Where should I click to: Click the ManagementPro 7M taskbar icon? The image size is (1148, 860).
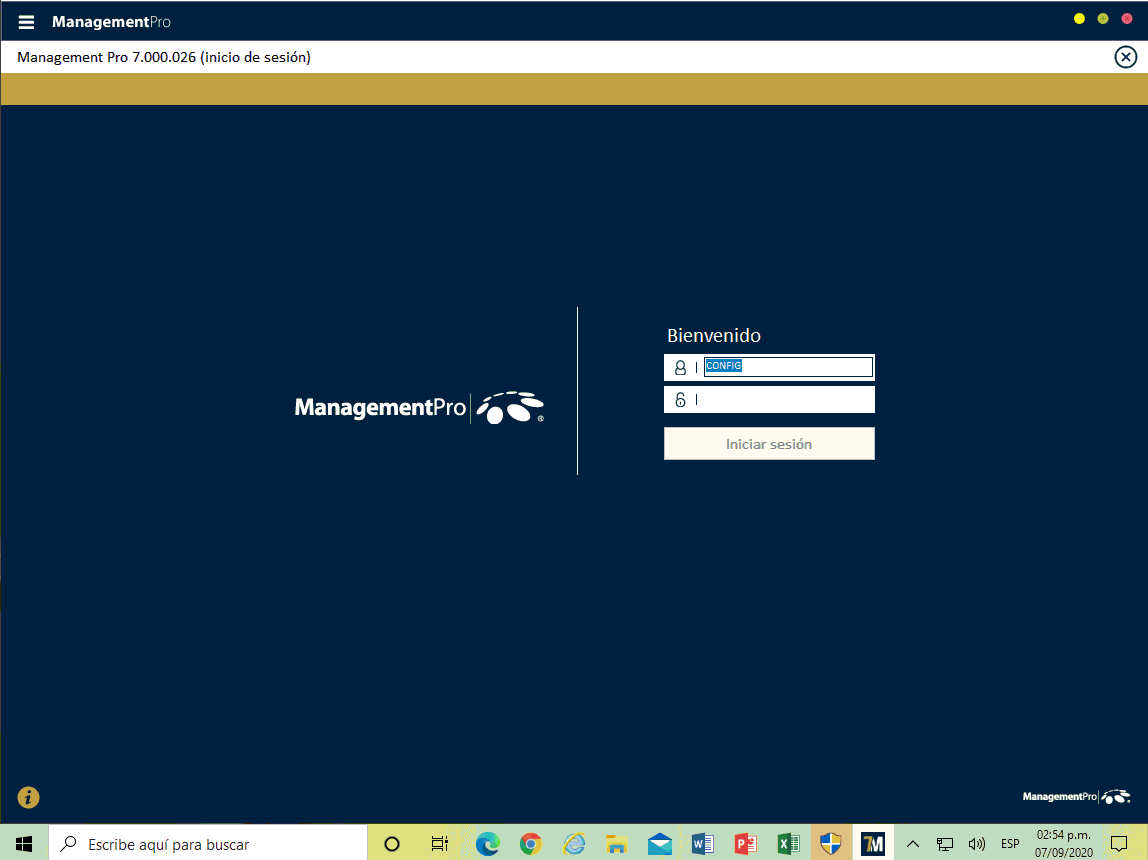point(873,844)
